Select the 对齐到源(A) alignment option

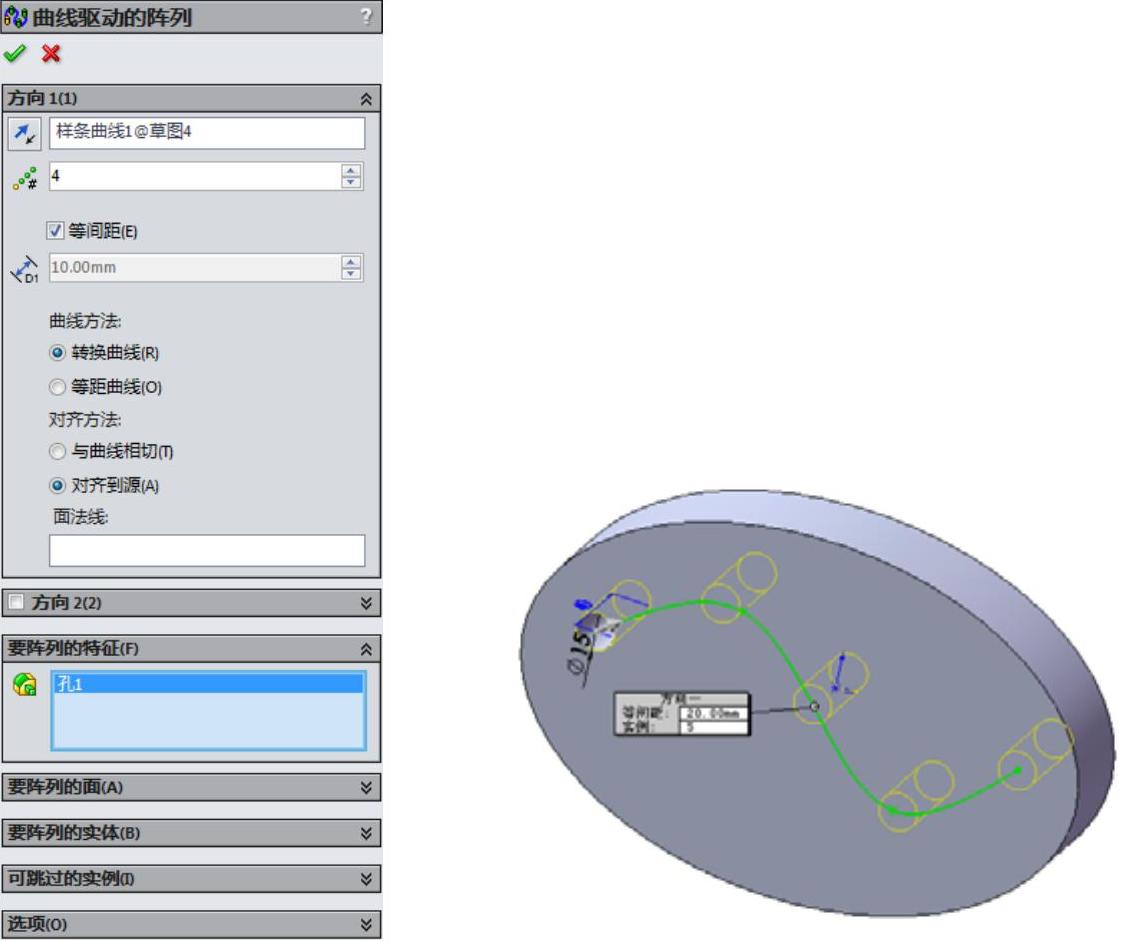[57, 485]
